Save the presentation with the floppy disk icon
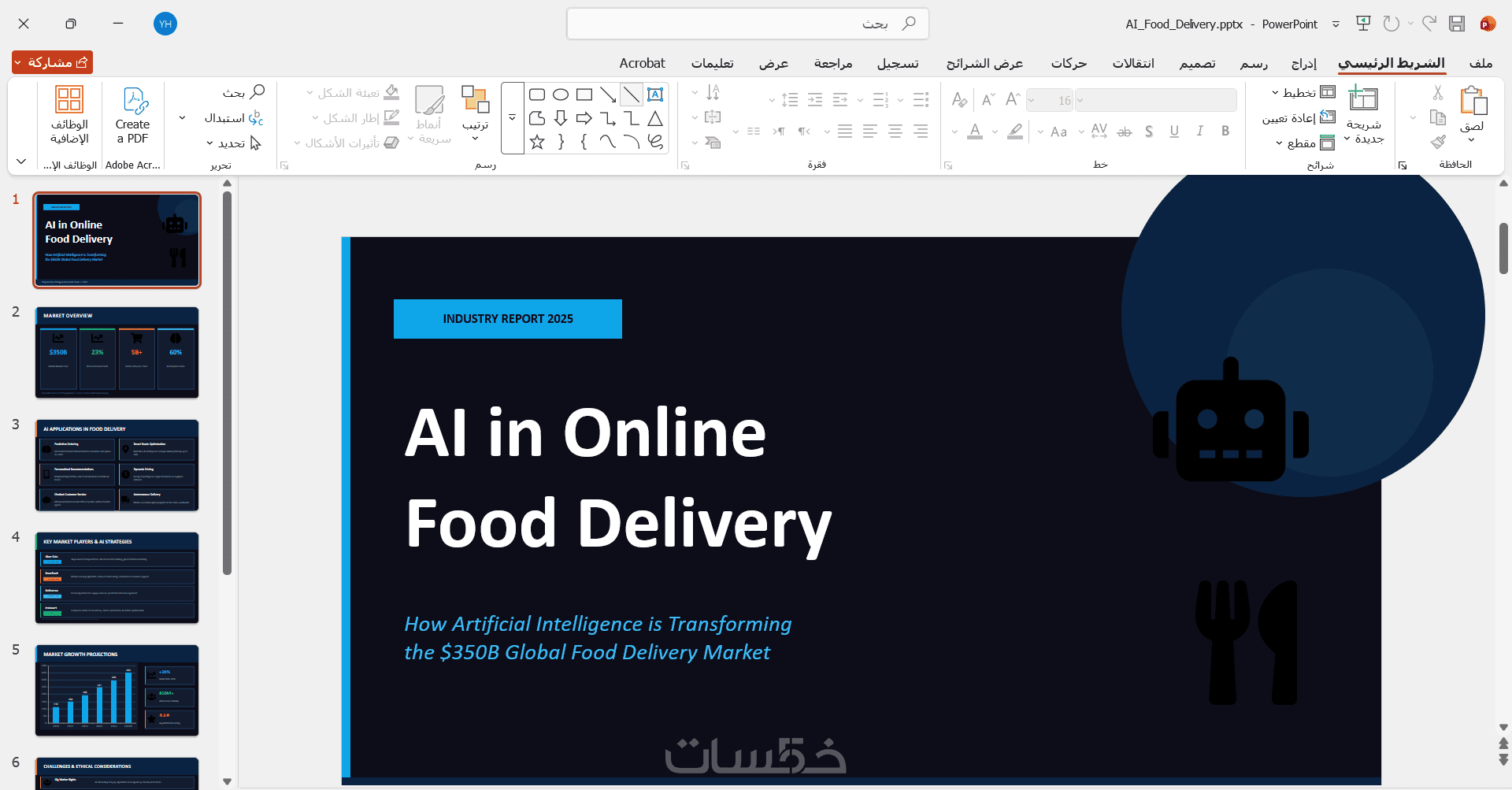Screen dimensions: 1512x790 1457,24
